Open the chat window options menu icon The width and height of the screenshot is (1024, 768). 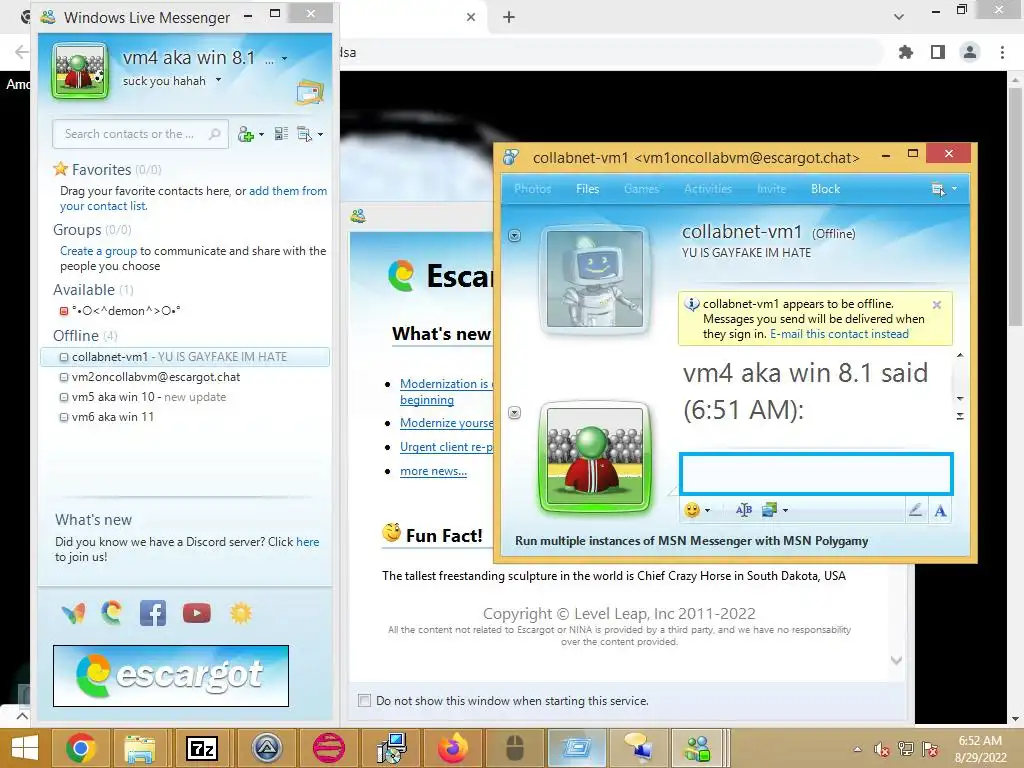[938, 189]
